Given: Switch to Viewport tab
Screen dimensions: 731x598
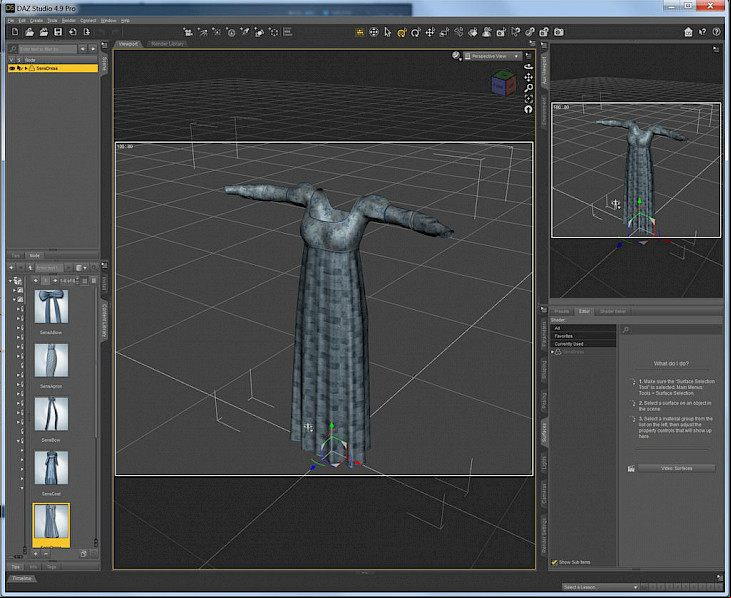Looking at the screenshot, I should [x=128, y=43].
